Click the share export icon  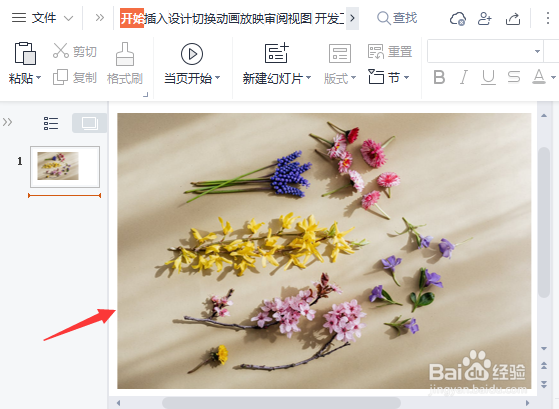click(513, 18)
